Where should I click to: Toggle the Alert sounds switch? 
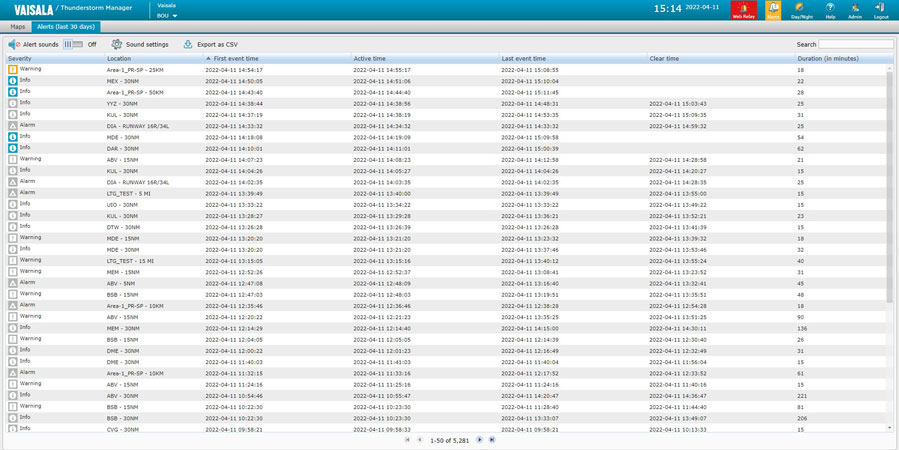(73, 44)
